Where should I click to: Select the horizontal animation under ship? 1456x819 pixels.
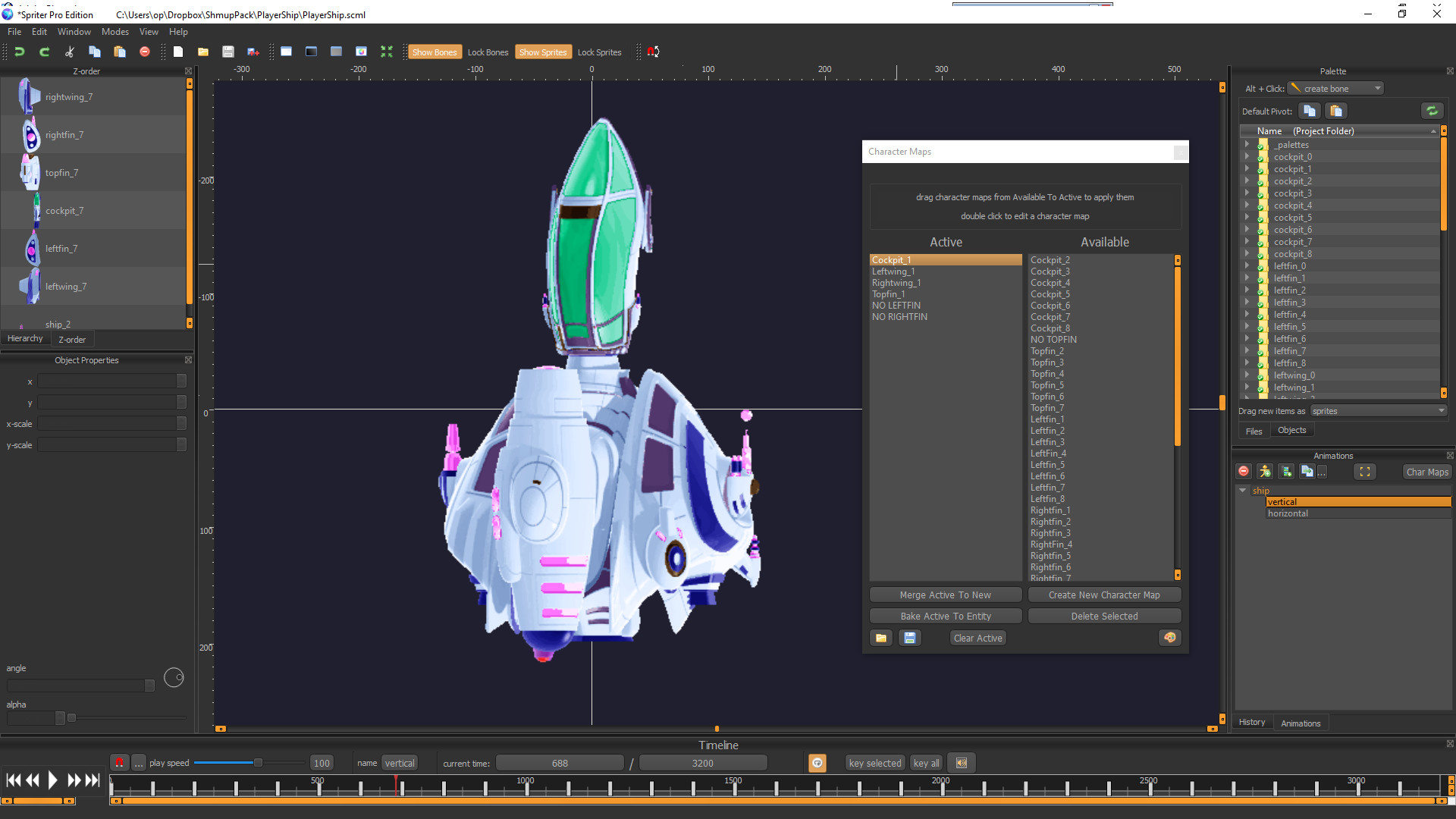[x=1287, y=513]
